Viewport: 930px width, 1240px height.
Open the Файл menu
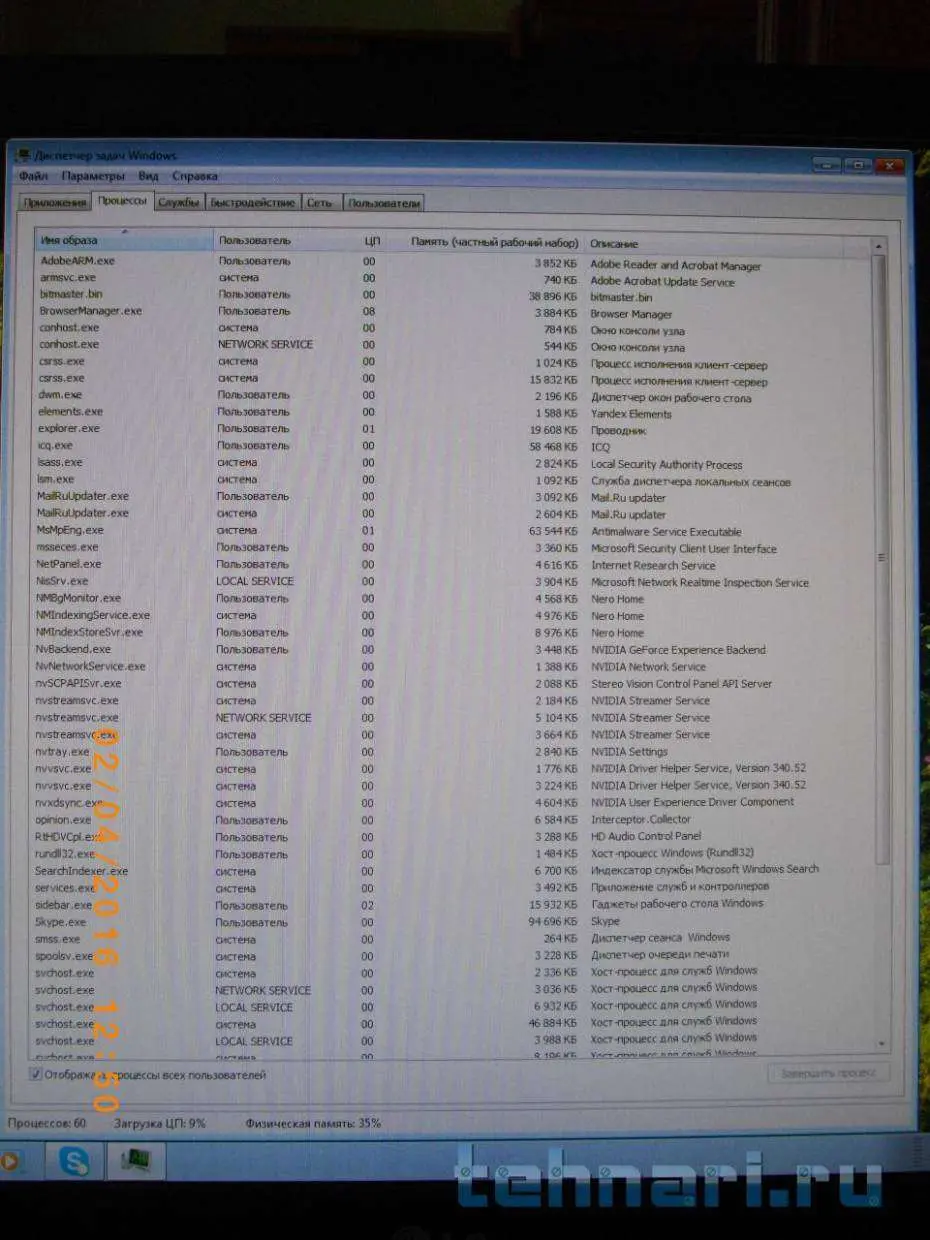click(33, 177)
